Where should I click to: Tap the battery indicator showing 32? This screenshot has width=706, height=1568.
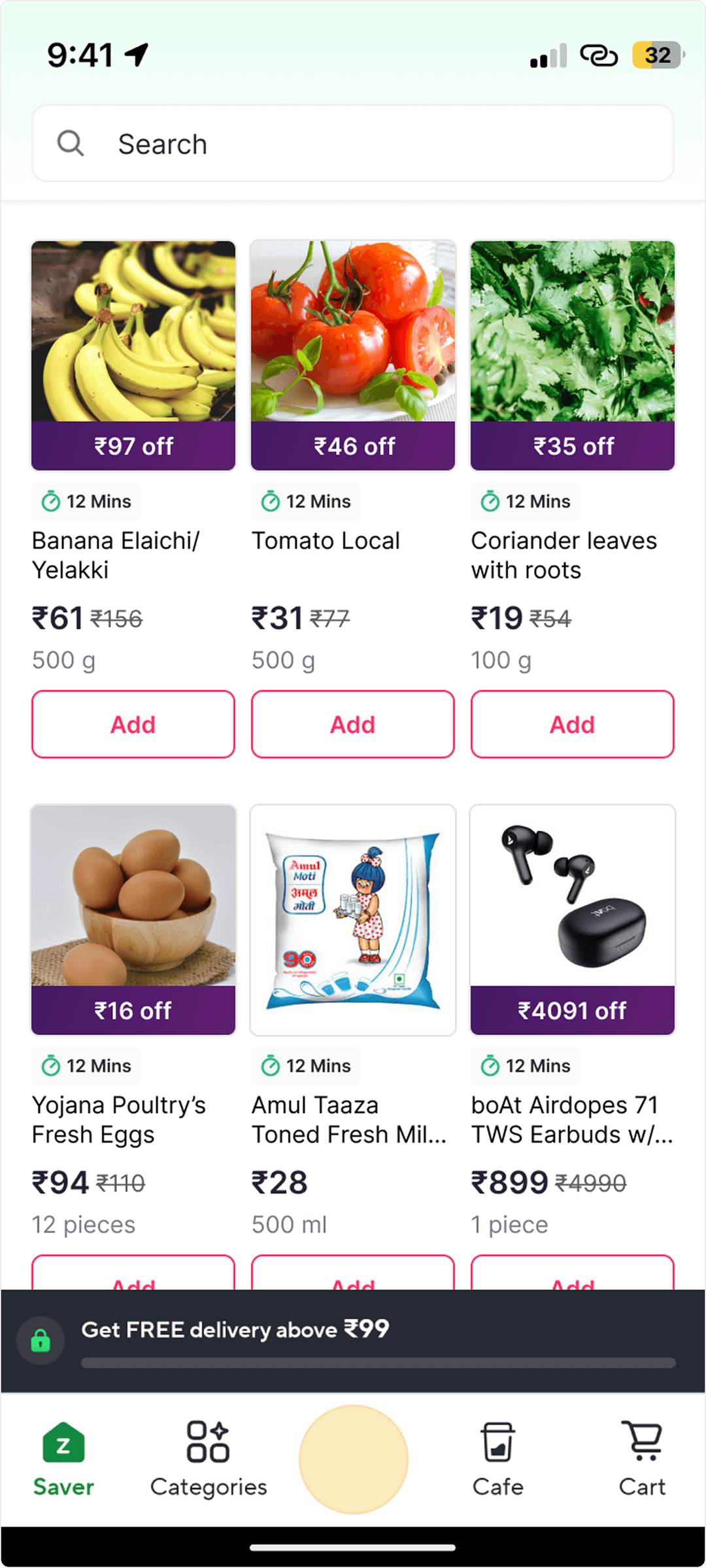(x=658, y=55)
